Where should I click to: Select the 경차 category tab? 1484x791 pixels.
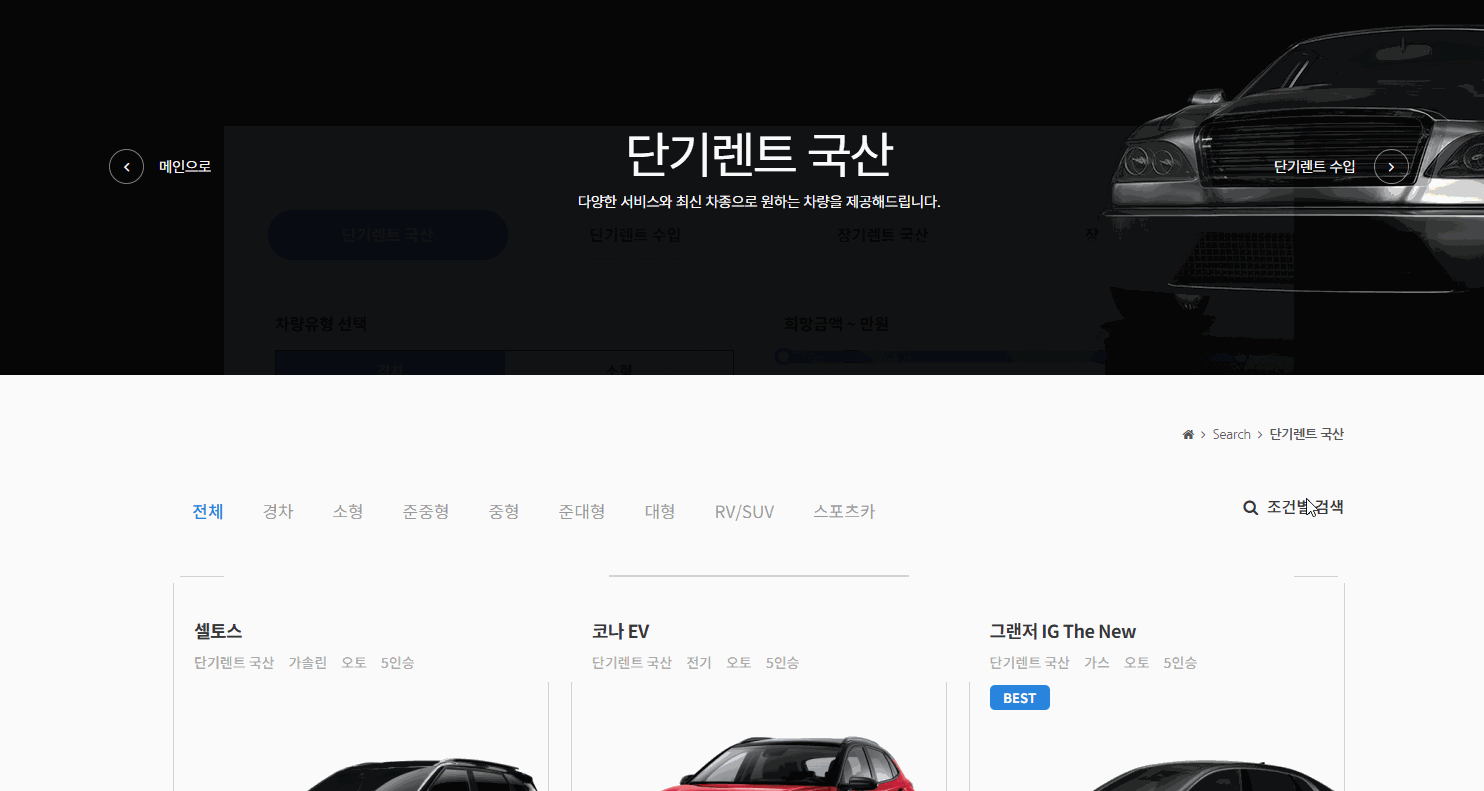point(278,512)
